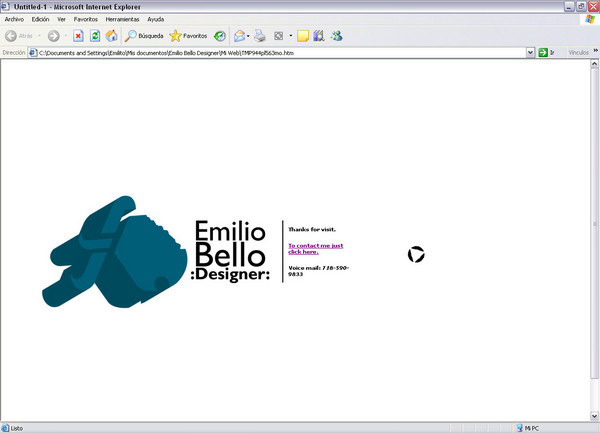This screenshot has width=600, height=433.
Task: Print the page using printer icon
Action: pyautogui.click(x=260, y=36)
